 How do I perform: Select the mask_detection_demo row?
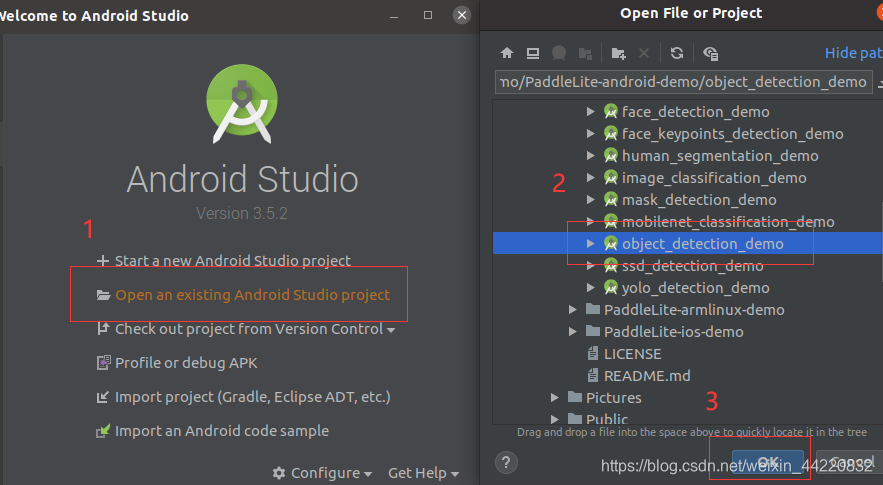(x=688, y=199)
